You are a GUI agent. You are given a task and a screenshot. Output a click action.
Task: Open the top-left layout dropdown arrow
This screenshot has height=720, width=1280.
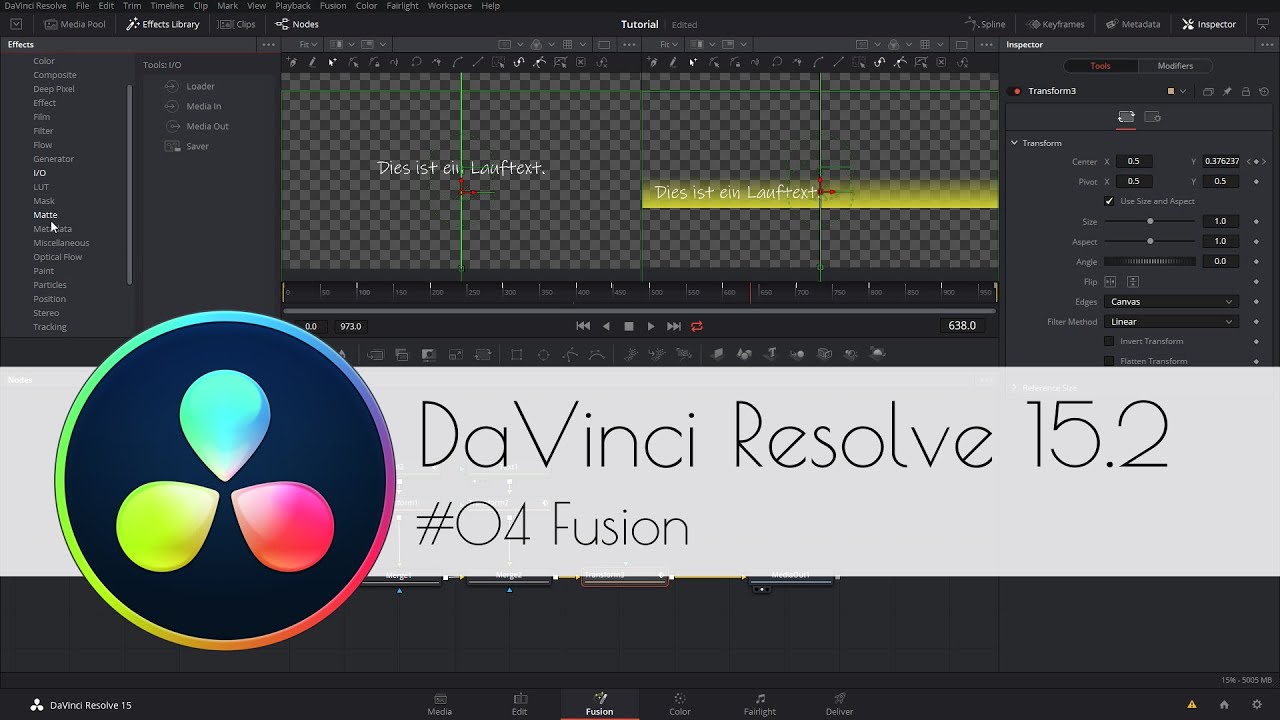coord(16,24)
